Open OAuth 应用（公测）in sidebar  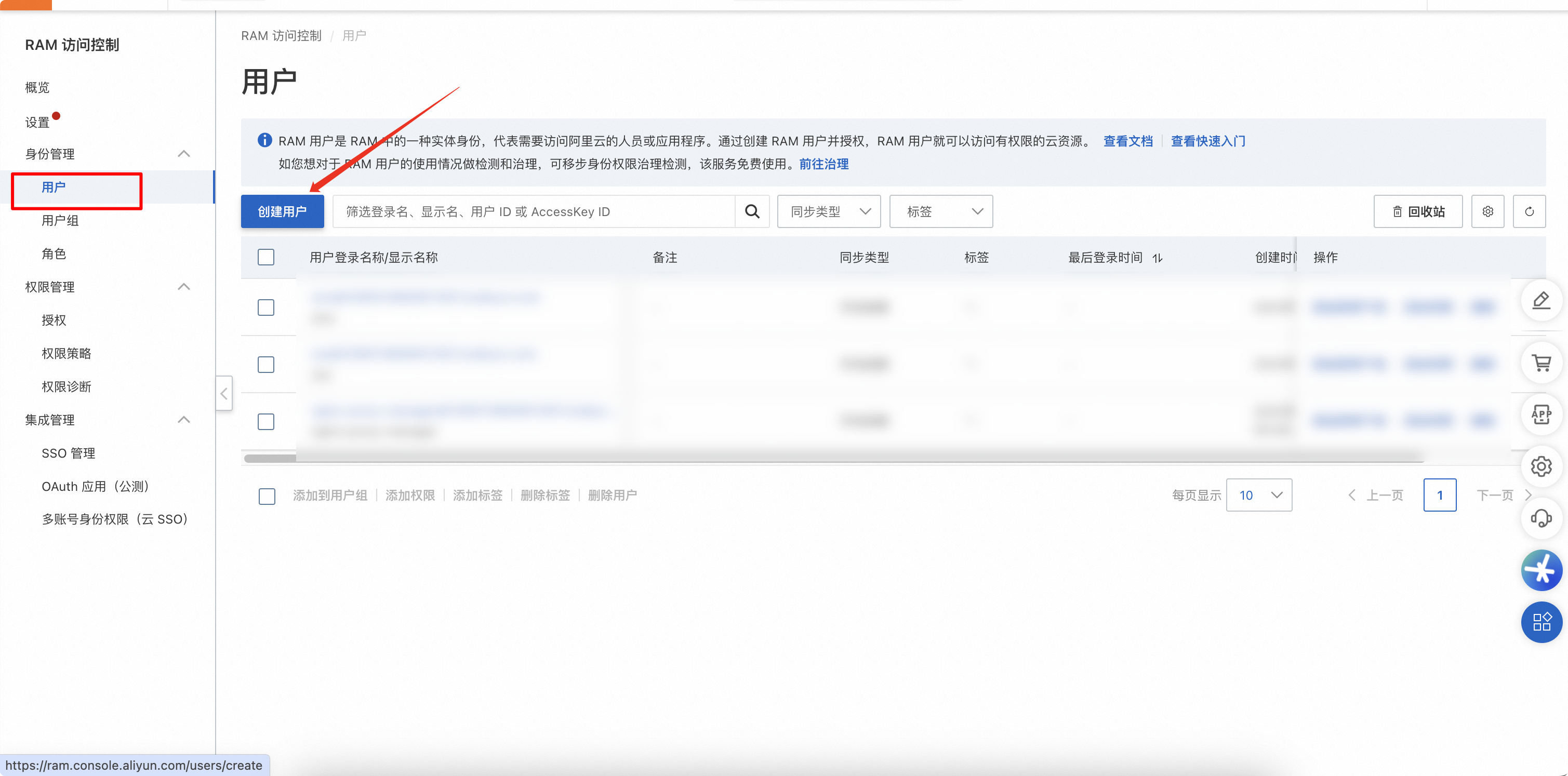coord(96,486)
